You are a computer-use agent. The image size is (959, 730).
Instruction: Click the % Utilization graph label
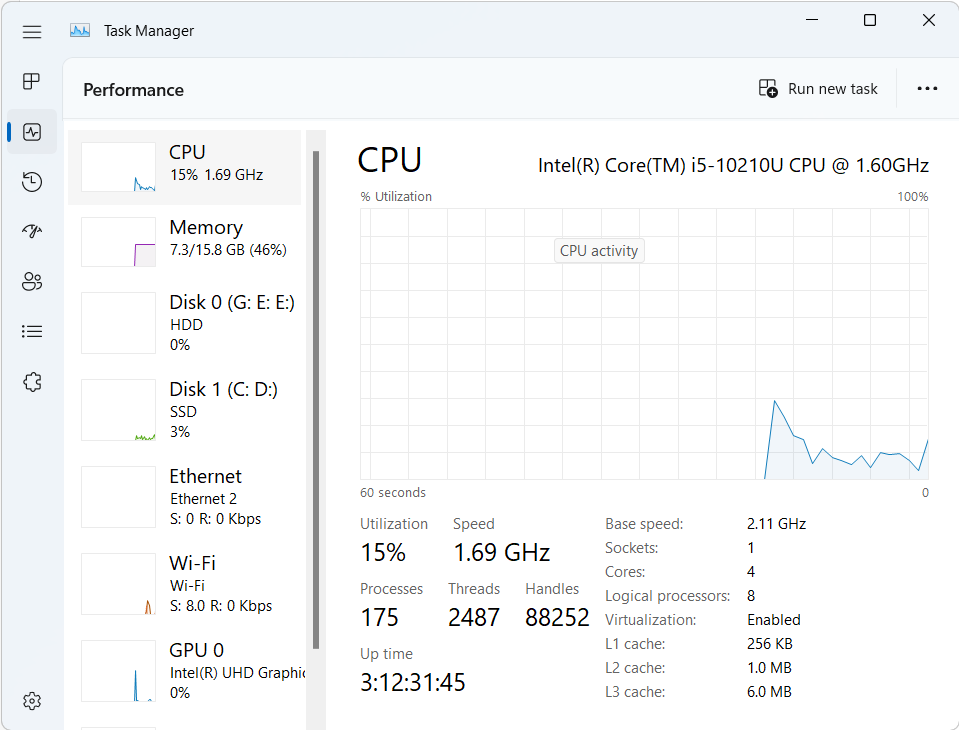pos(396,196)
